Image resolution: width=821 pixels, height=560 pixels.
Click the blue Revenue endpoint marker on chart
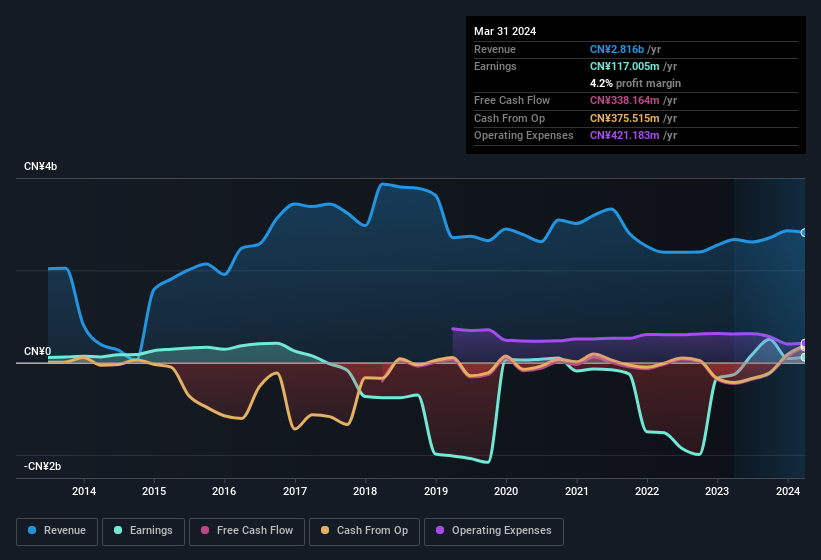pyautogui.click(x=804, y=233)
